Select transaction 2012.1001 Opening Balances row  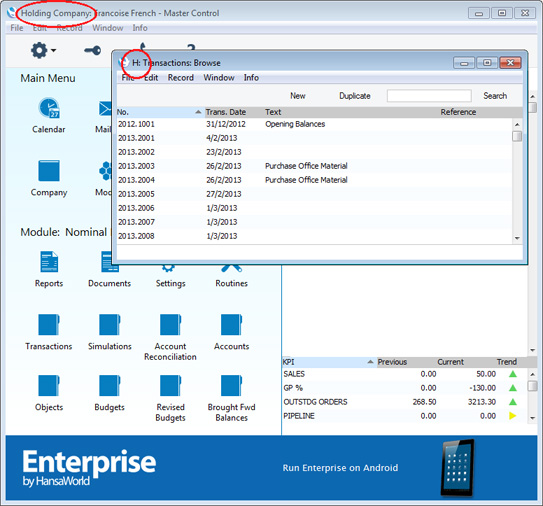(314, 124)
